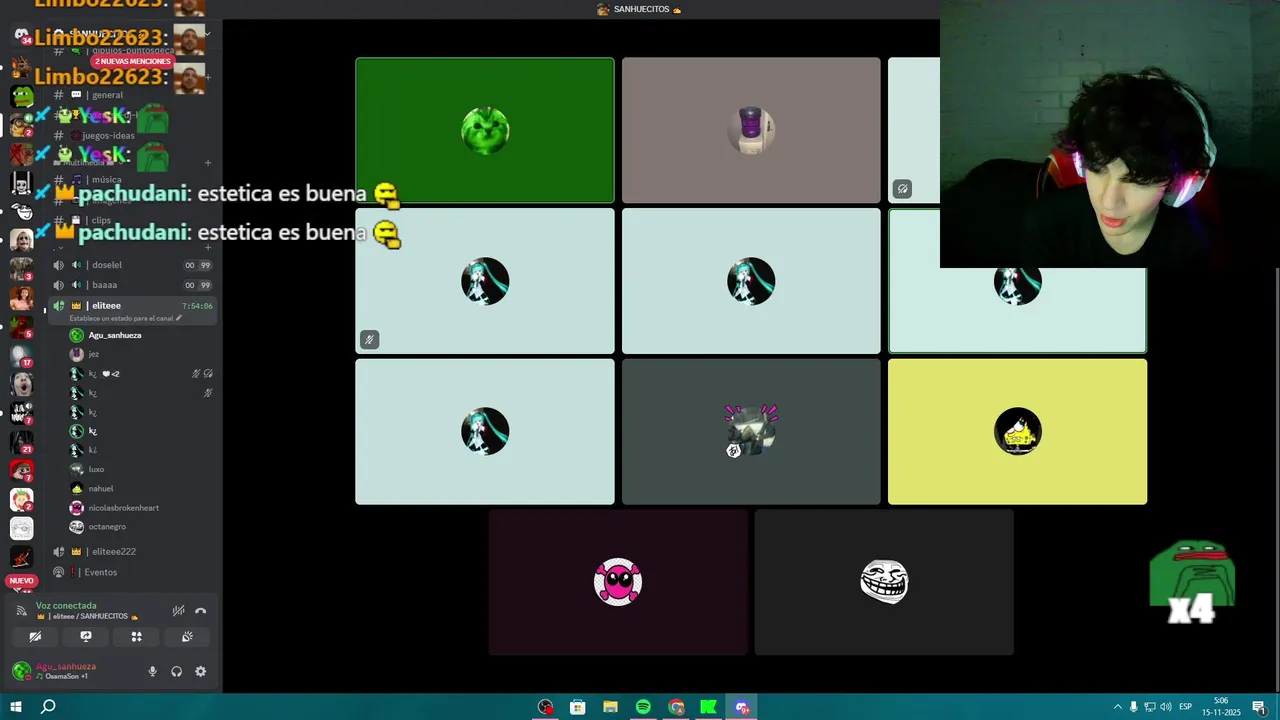Jump to 2 NUEVAS MENCIONES
1280x720 pixels.
tap(133, 62)
